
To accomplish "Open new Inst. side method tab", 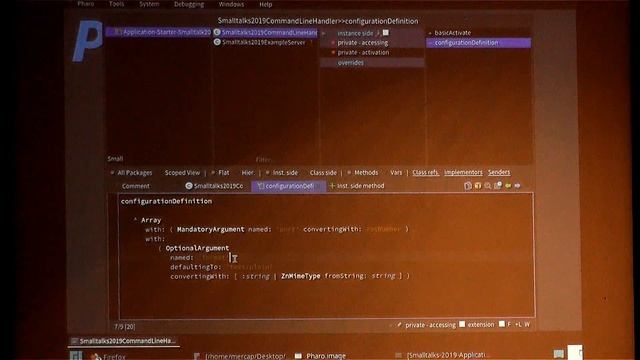I will click(357, 186).
